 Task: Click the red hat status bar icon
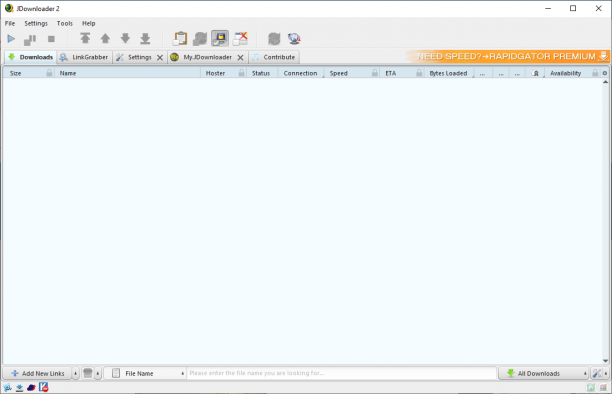31,387
